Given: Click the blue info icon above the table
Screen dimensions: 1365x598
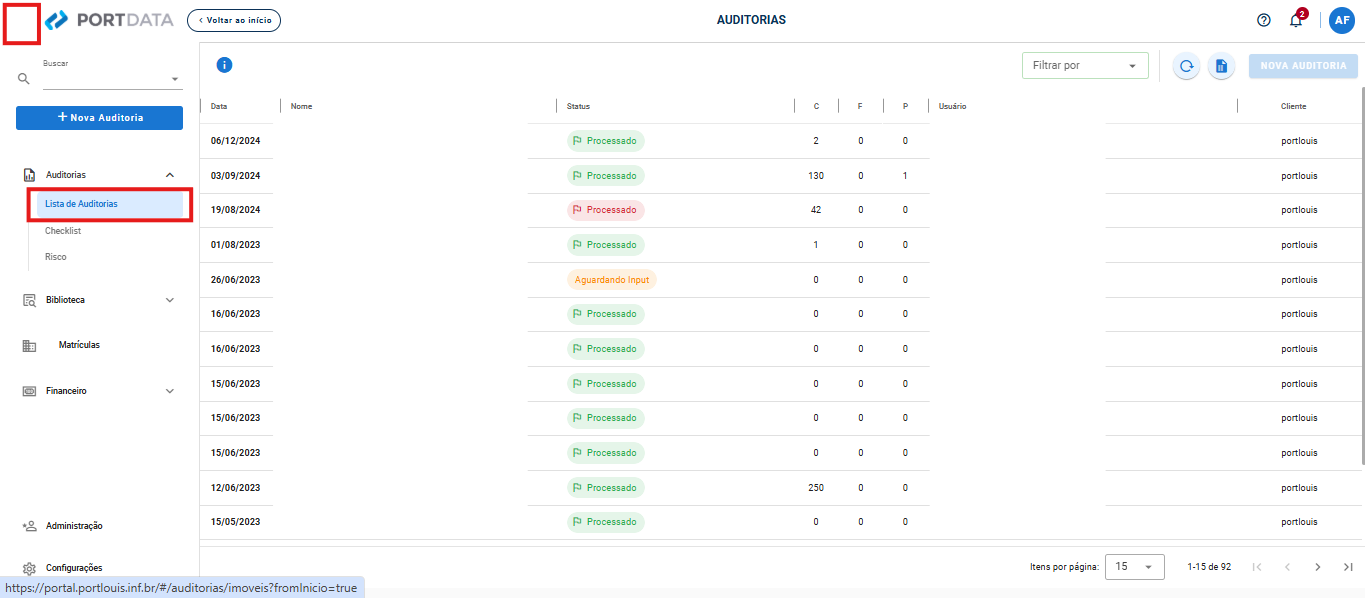Looking at the screenshot, I should pos(224,65).
